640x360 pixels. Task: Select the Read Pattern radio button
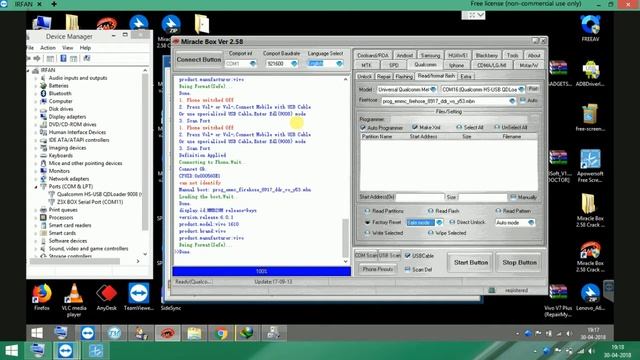tap(498, 211)
